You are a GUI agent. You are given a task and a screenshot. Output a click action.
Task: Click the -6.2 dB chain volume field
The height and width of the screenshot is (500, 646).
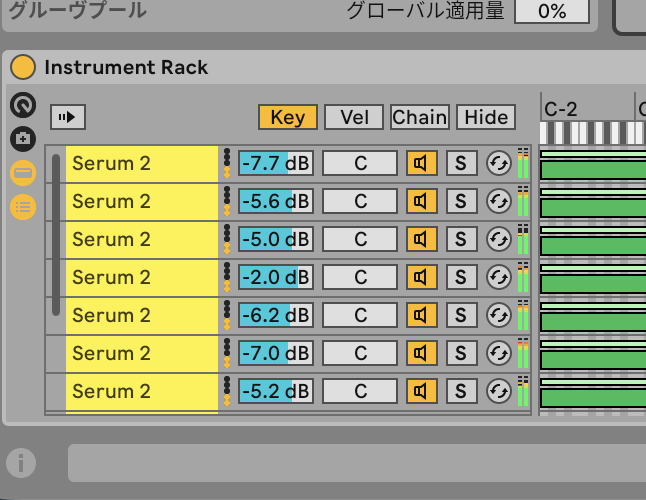point(276,315)
